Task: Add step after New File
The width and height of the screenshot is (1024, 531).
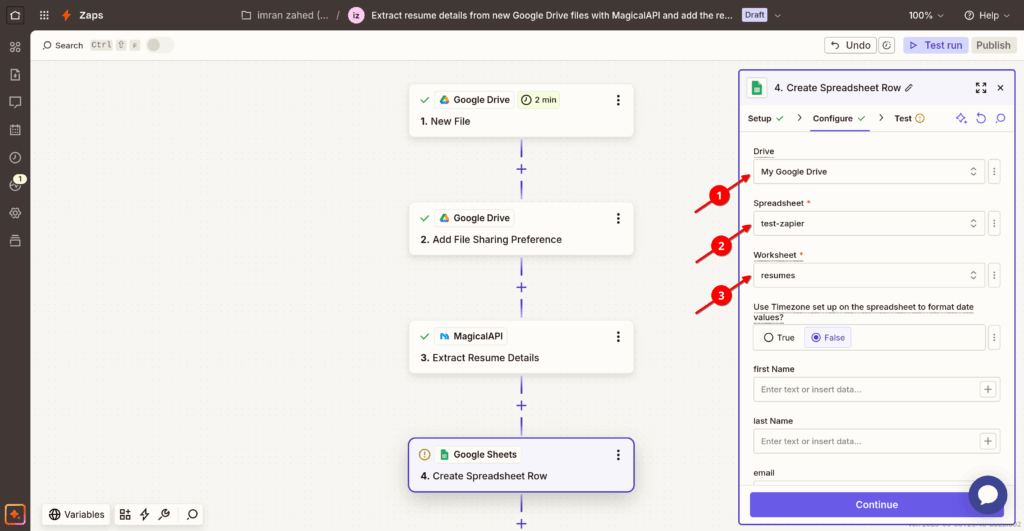Action: click(x=521, y=169)
